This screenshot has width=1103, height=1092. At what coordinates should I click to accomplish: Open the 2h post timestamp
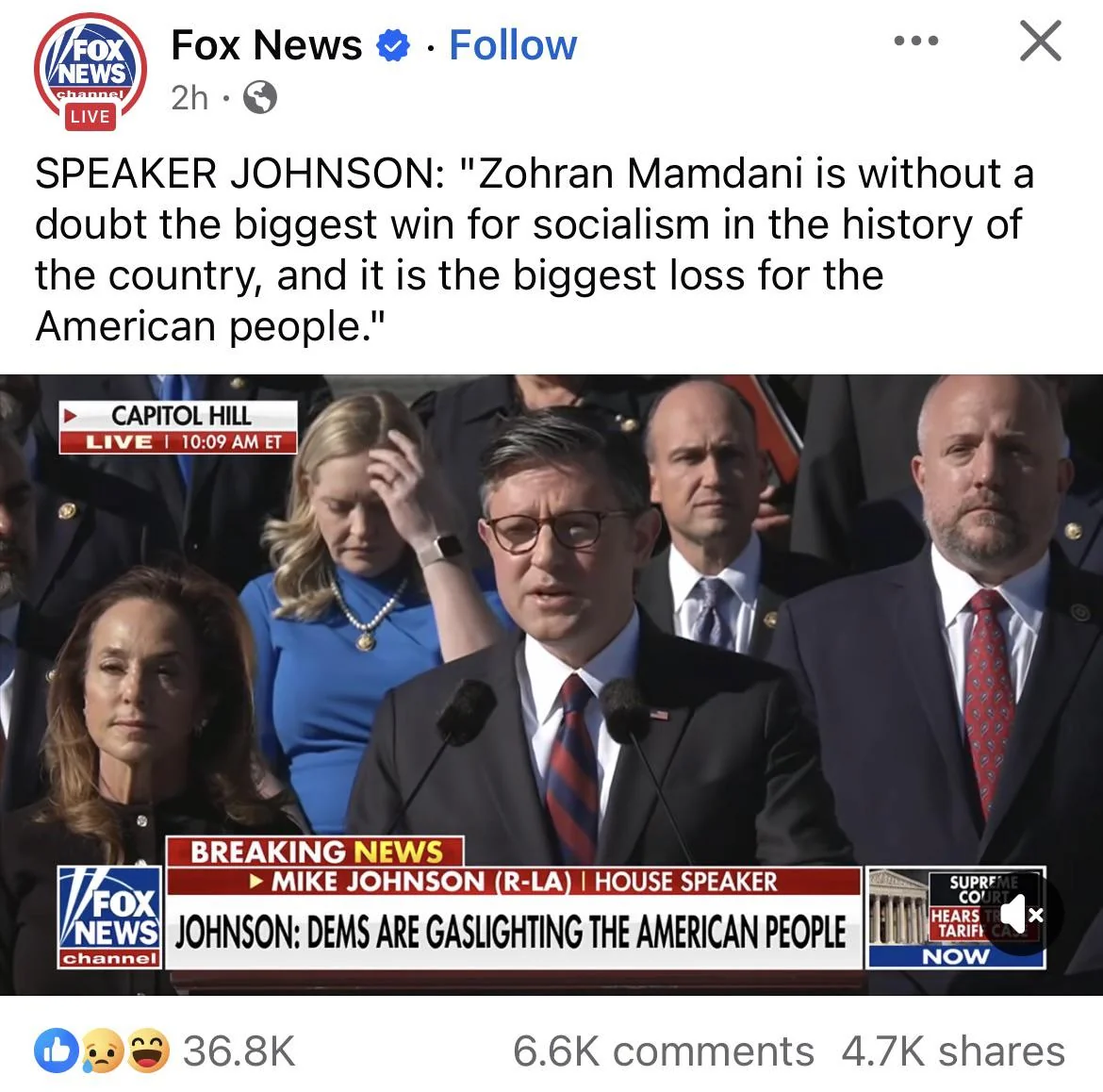click(189, 98)
